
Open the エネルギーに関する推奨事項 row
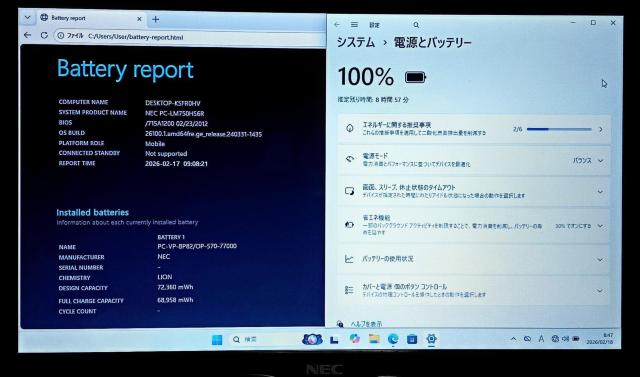click(474, 129)
